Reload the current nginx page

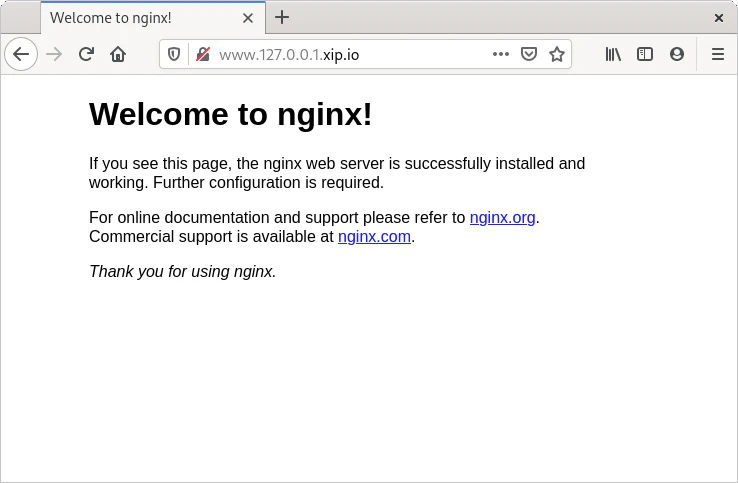pos(86,55)
